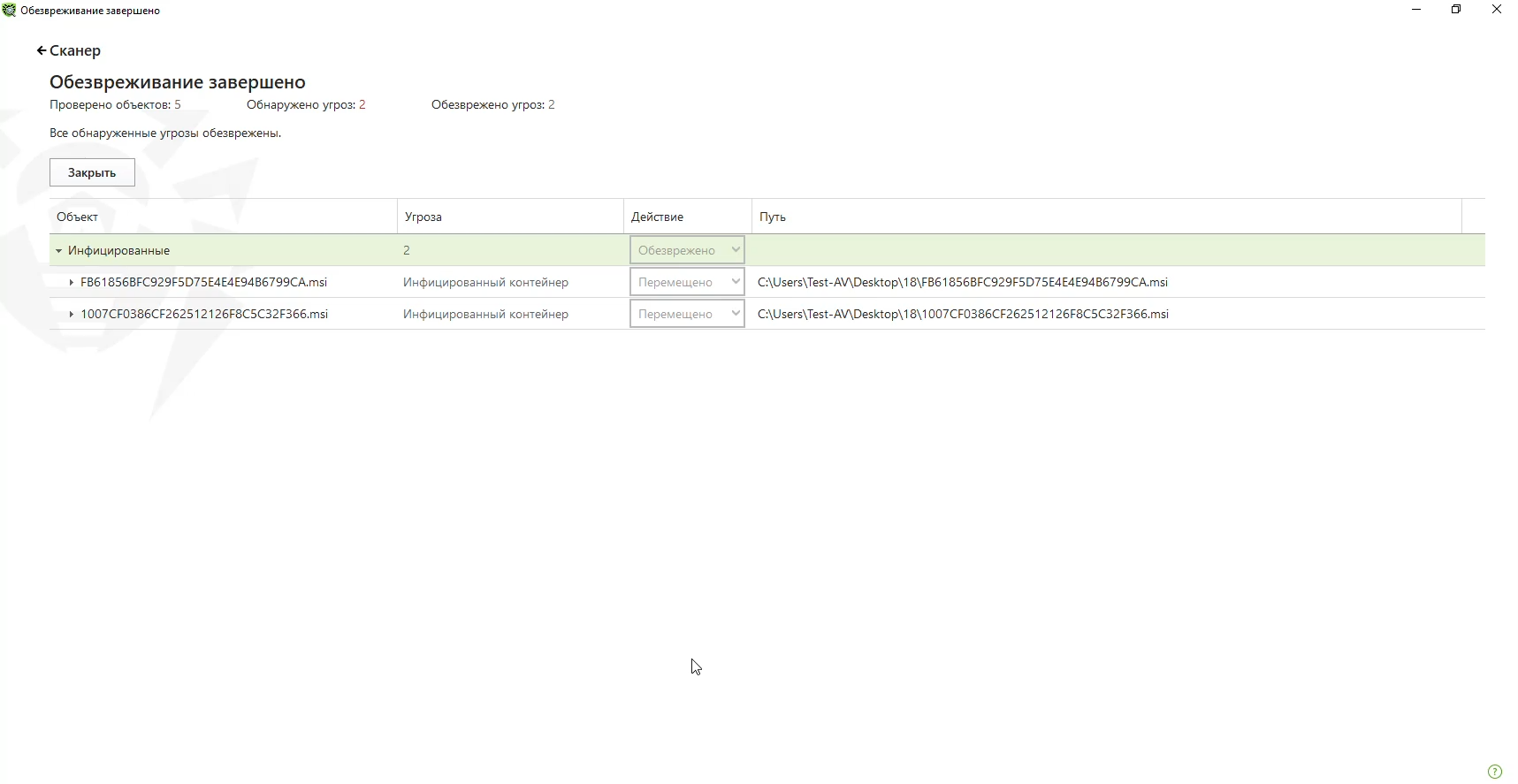
Task: Restore down the scanner window
Action: (x=1456, y=10)
